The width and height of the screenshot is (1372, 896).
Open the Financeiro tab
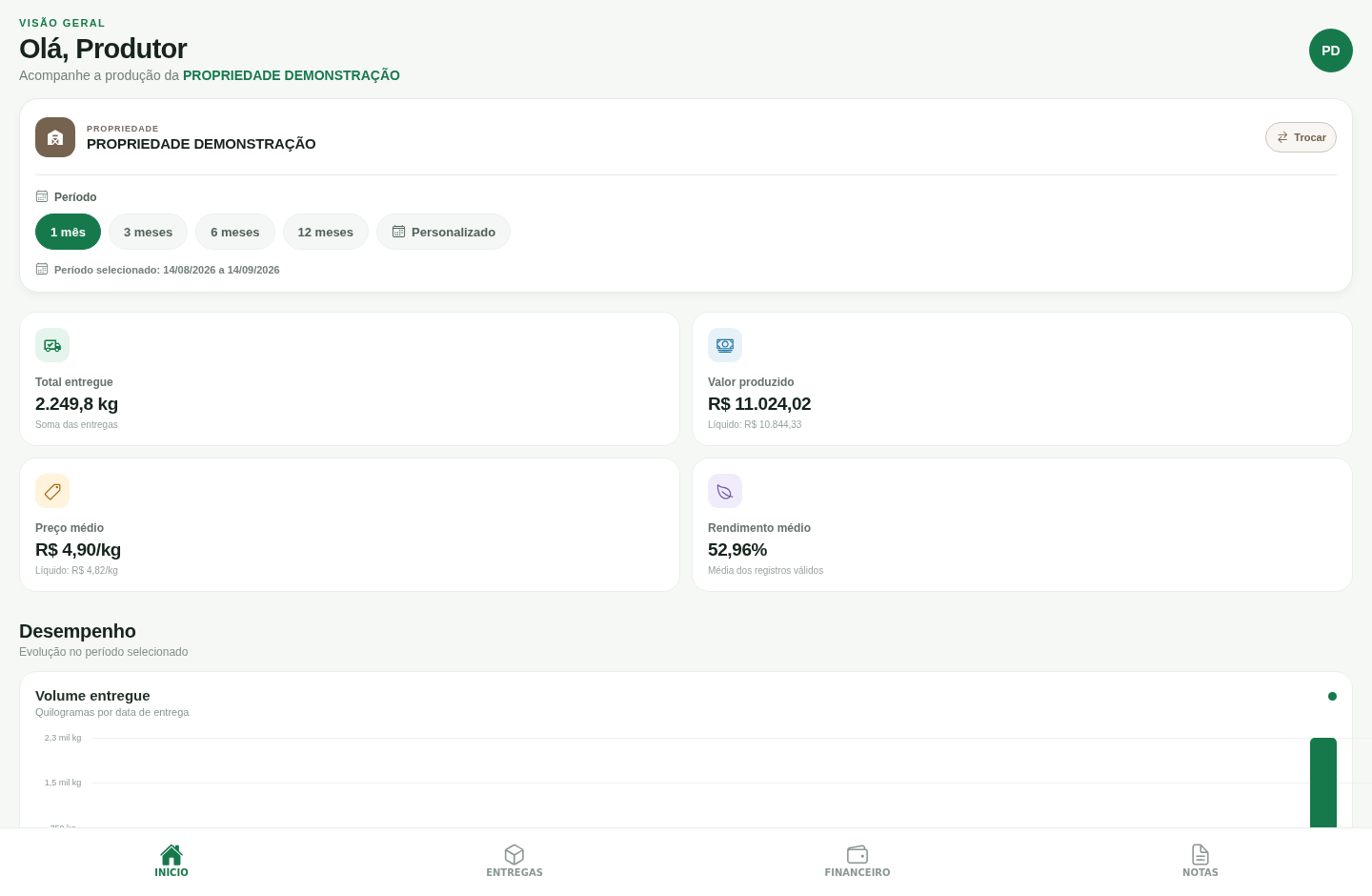click(x=857, y=861)
